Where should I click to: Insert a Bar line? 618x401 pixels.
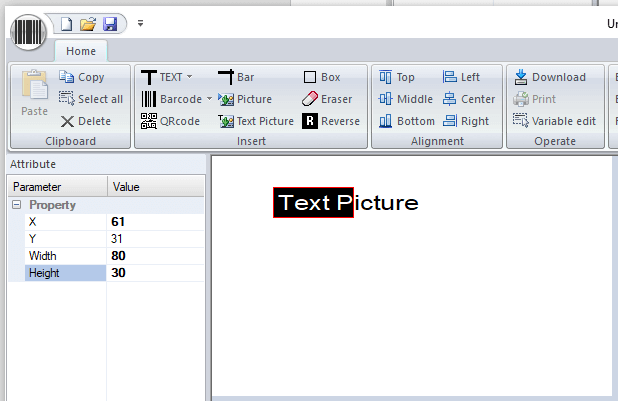[x=236, y=77]
